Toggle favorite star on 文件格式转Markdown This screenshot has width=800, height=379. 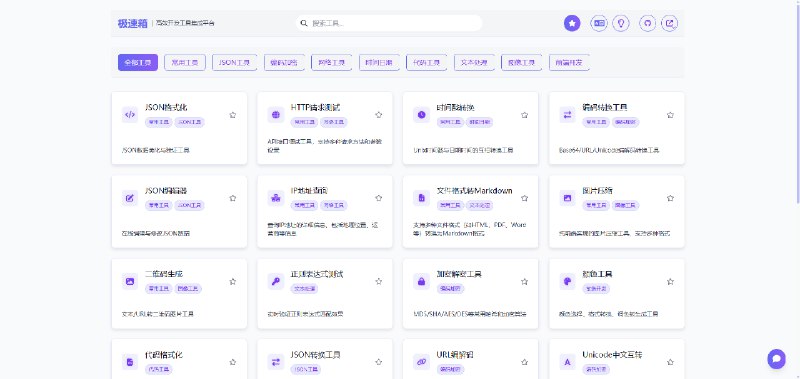click(x=524, y=198)
